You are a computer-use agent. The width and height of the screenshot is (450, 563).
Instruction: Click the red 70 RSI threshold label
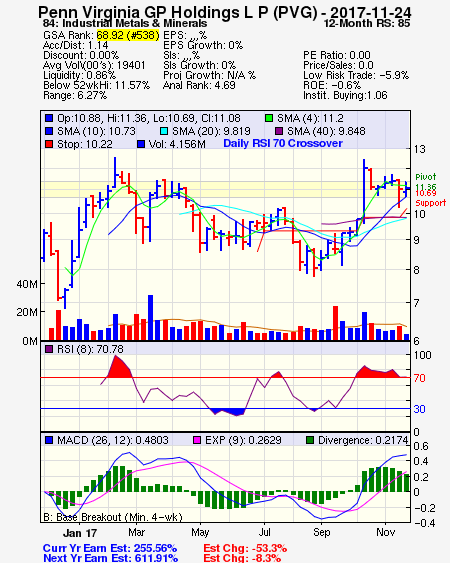(419, 378)
